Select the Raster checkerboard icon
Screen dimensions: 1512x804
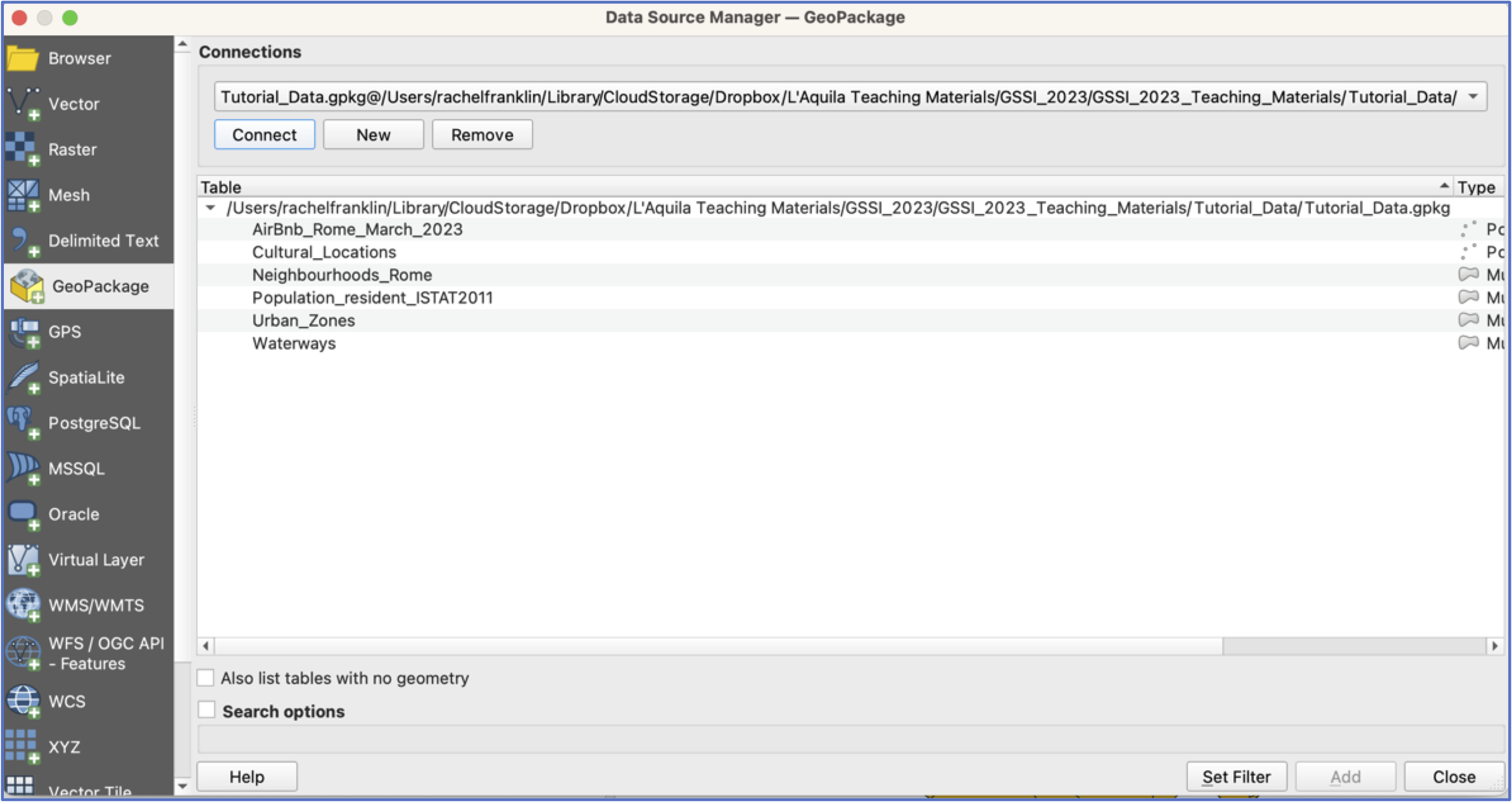(23, 150)
